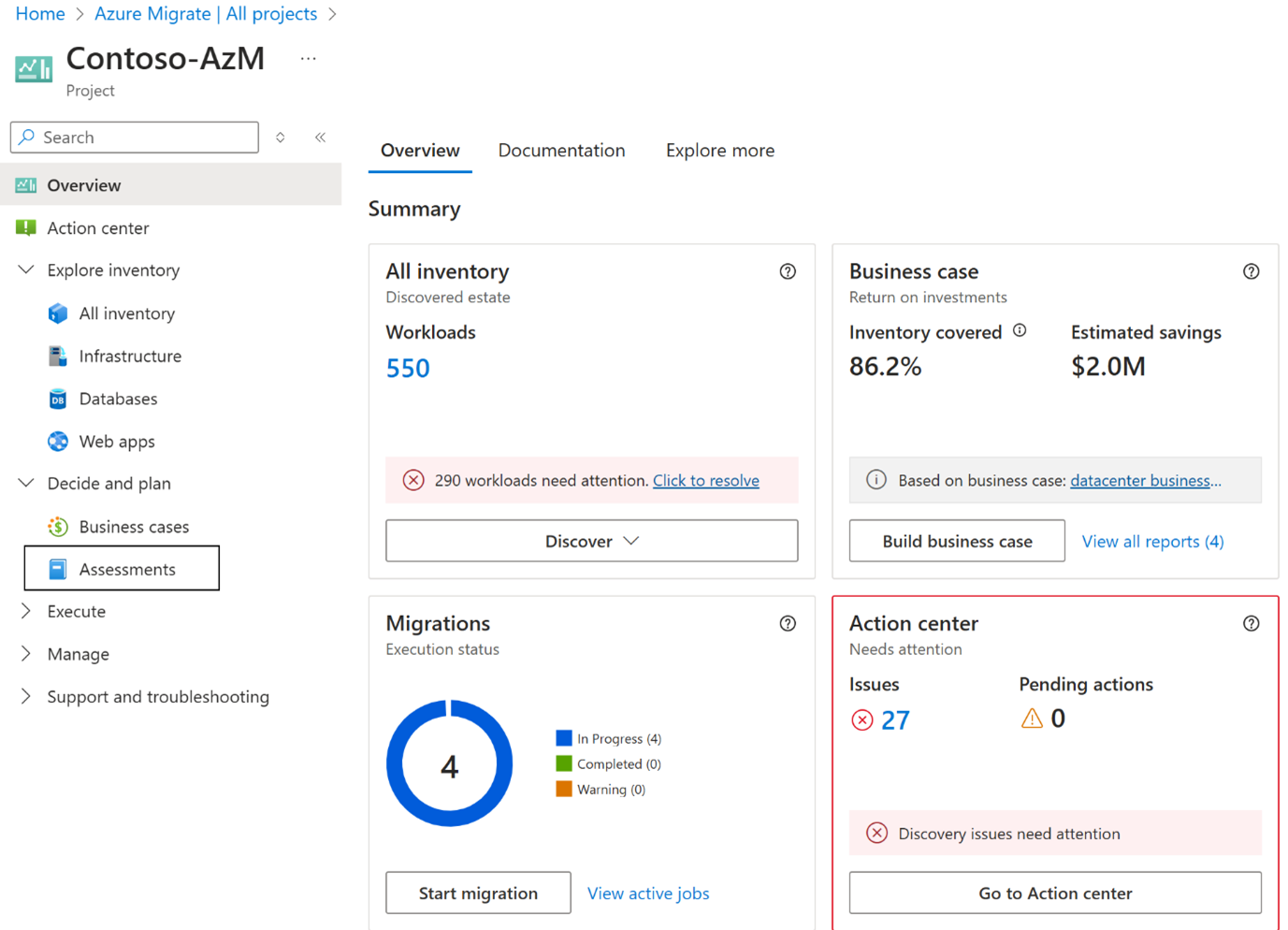Image resolution: width=1288 pixels, height=930 pixels.
Task: Click the Business cases dollar icon
Action: 58,527
